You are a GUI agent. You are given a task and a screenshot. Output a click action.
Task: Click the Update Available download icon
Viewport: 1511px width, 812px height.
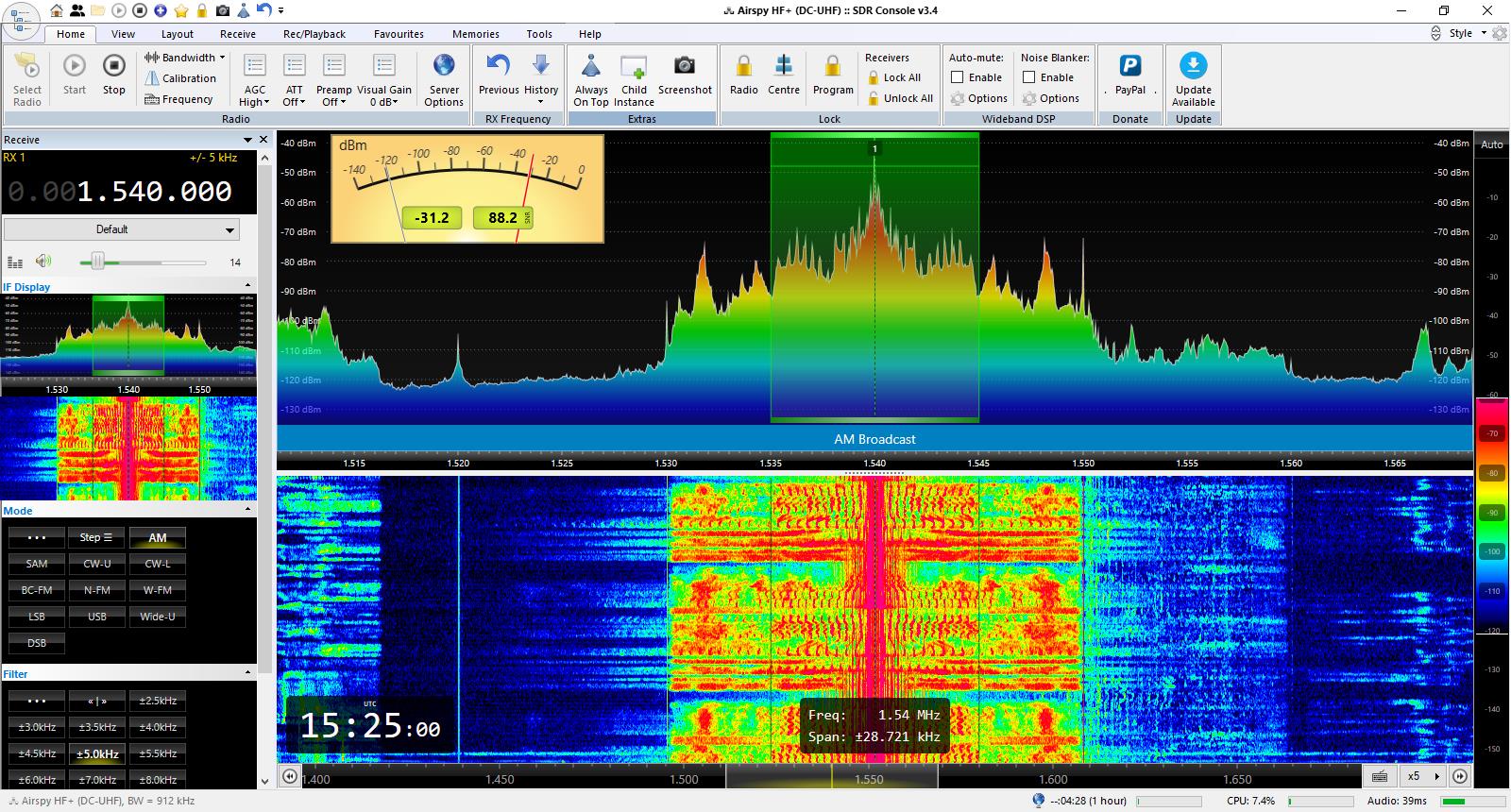(x=1193, y=66)
